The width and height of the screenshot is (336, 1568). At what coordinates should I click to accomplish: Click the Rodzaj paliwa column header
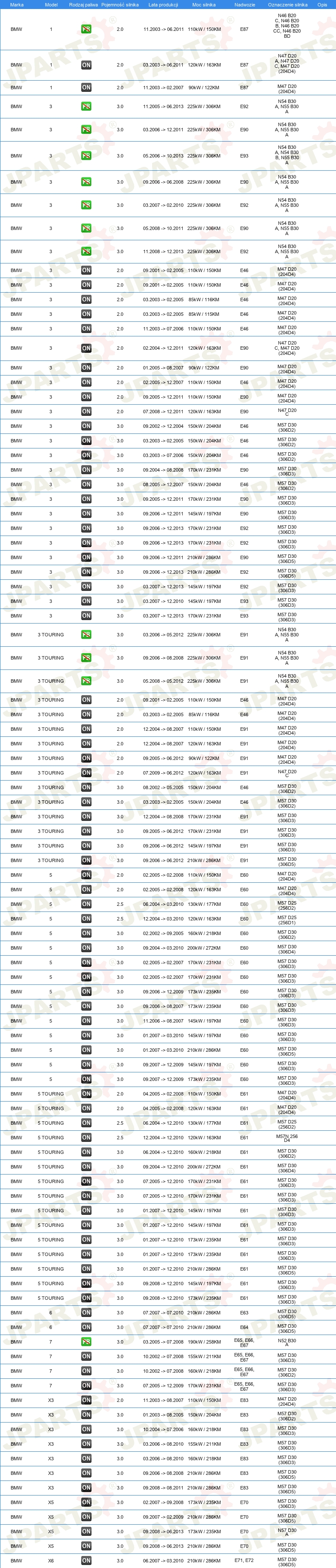(x=83, y=4)
